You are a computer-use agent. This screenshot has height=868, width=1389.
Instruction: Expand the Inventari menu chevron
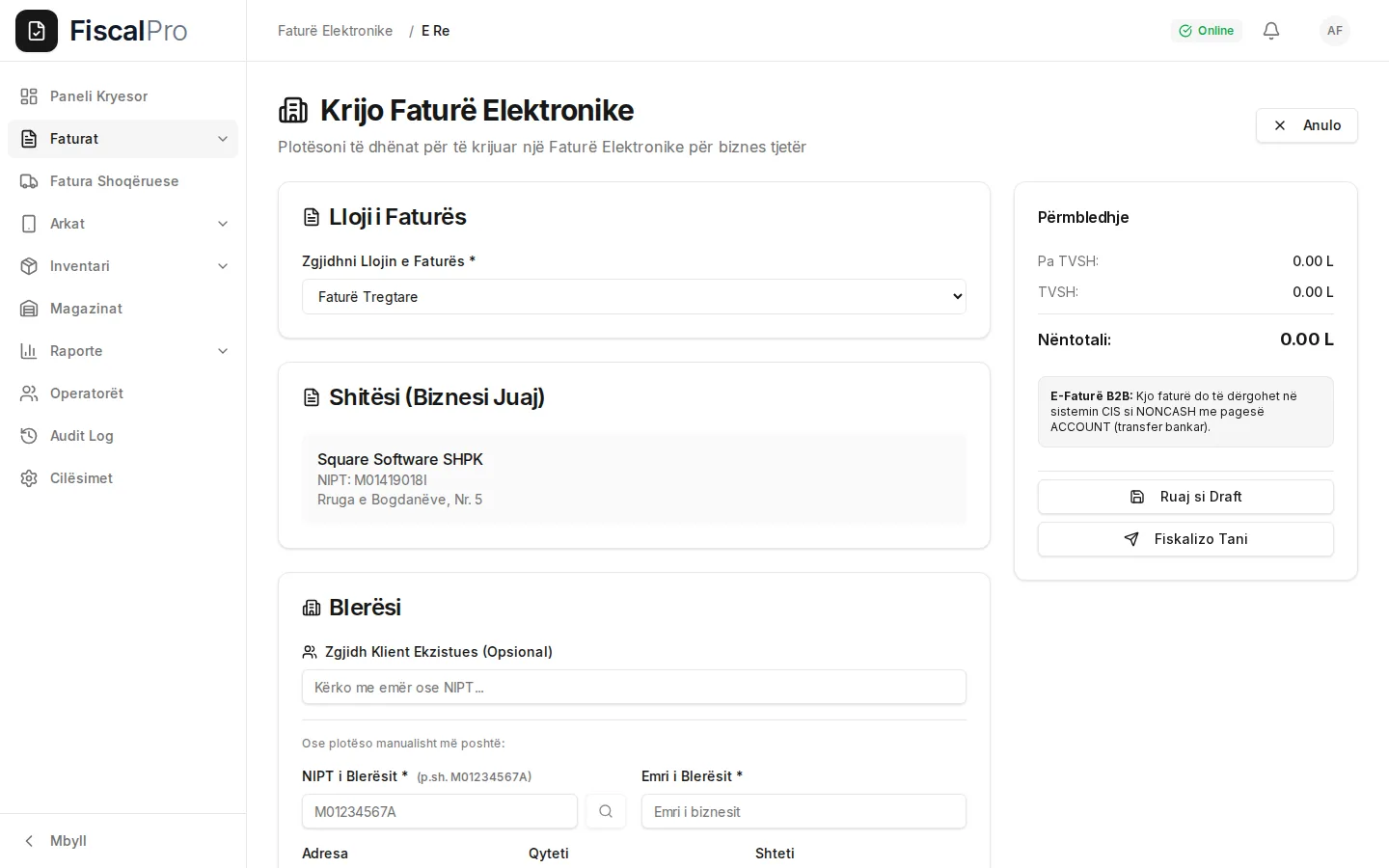(x=223, y=266)
